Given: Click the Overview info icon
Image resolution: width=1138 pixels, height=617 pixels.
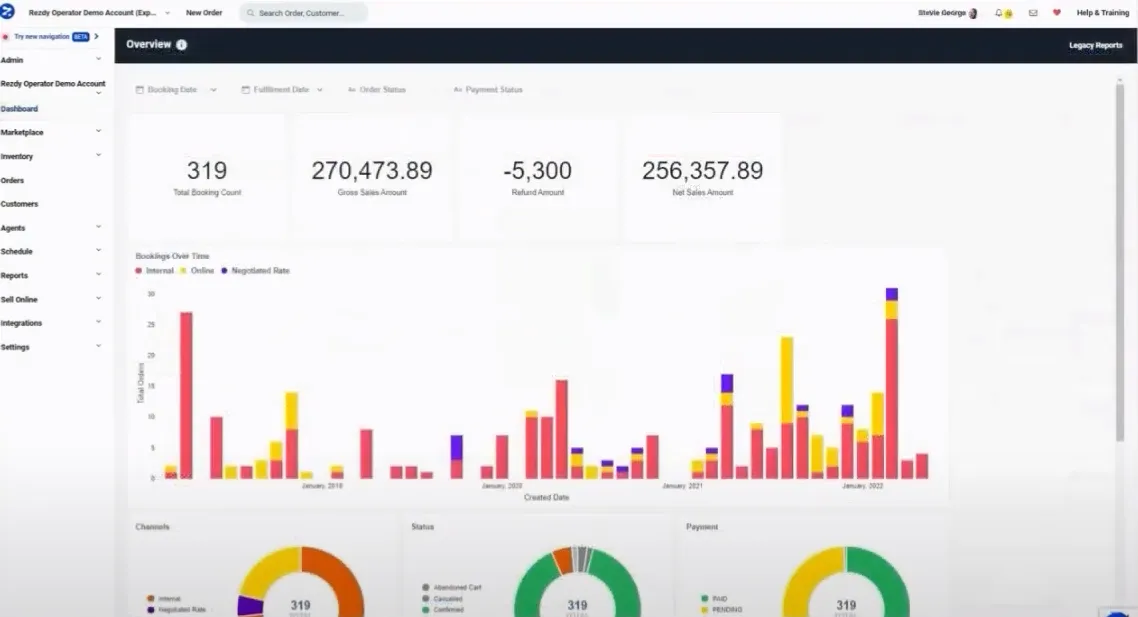Looking at the screenshot, I should (x=181, y=45).
